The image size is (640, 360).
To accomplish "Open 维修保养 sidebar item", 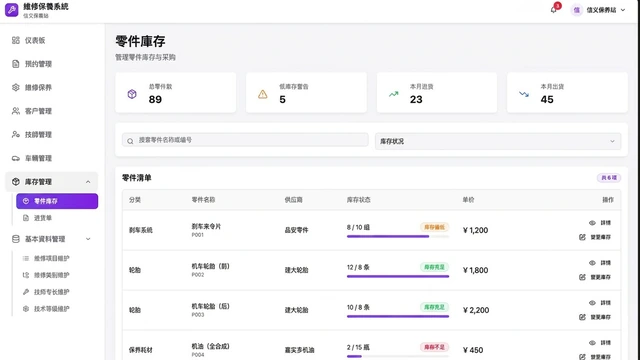I will (51, 87).
